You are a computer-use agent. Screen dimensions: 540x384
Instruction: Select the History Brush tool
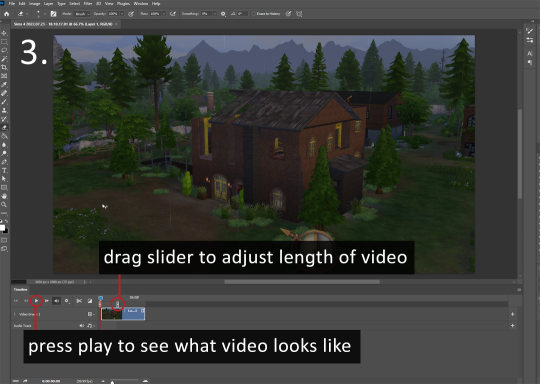coord(4,119)
